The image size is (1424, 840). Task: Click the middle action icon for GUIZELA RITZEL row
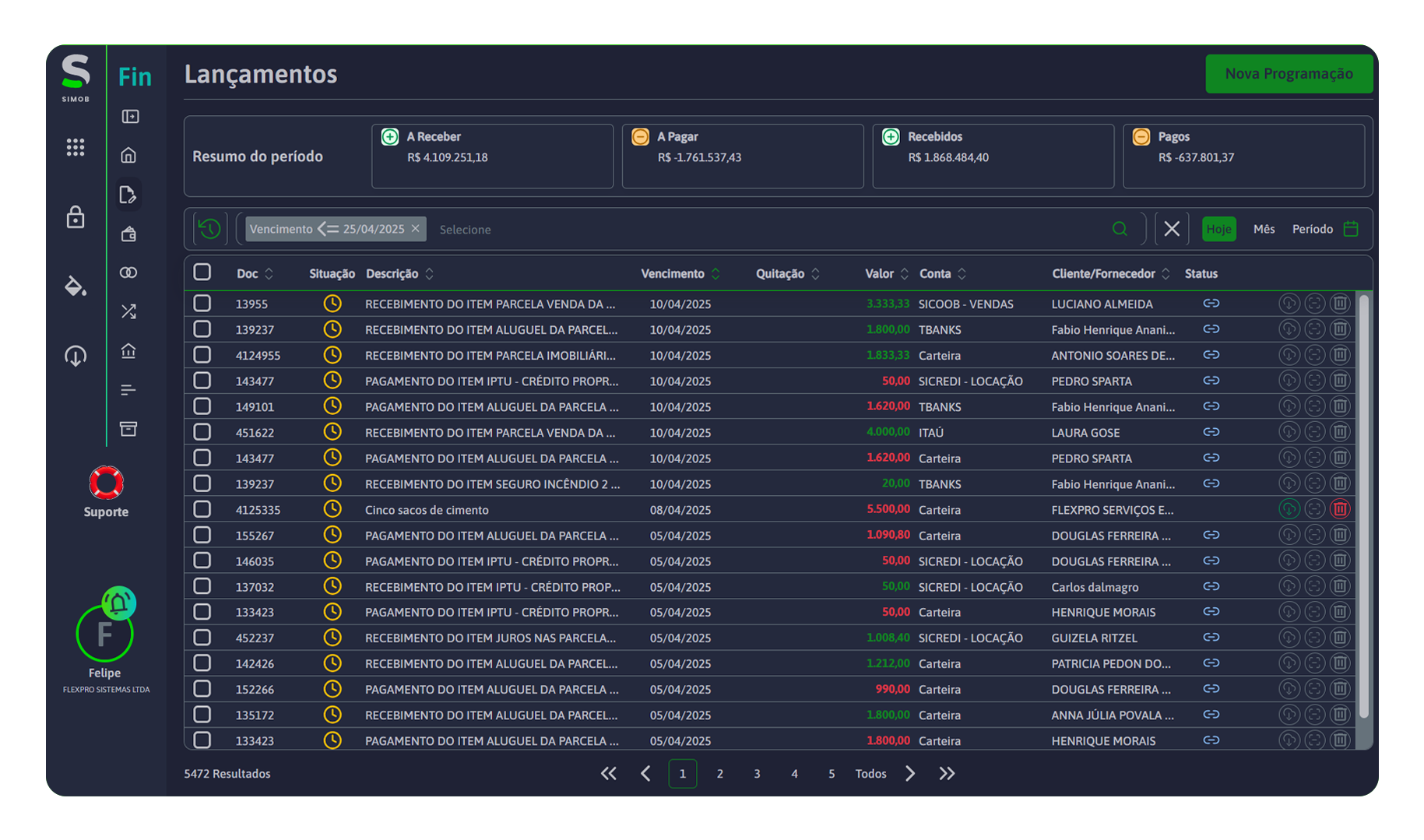point(1314,638)
